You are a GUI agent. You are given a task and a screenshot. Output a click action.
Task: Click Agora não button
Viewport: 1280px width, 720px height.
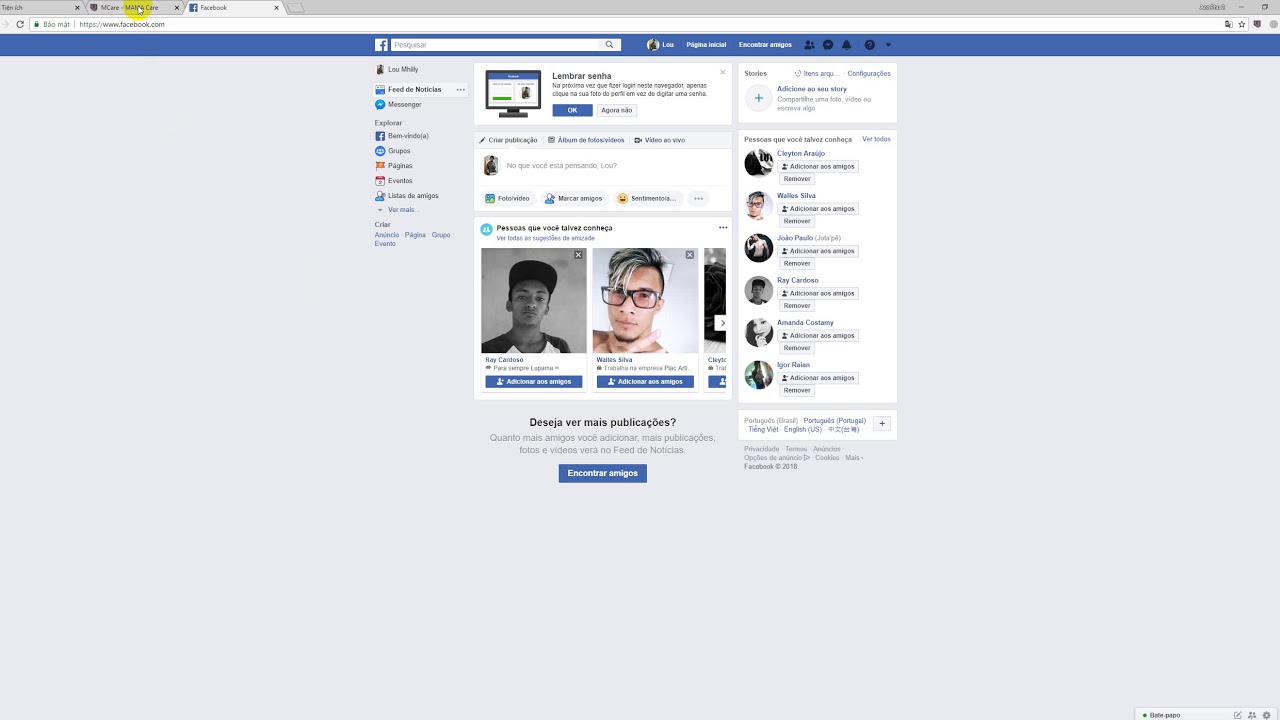tap(616, 110)
